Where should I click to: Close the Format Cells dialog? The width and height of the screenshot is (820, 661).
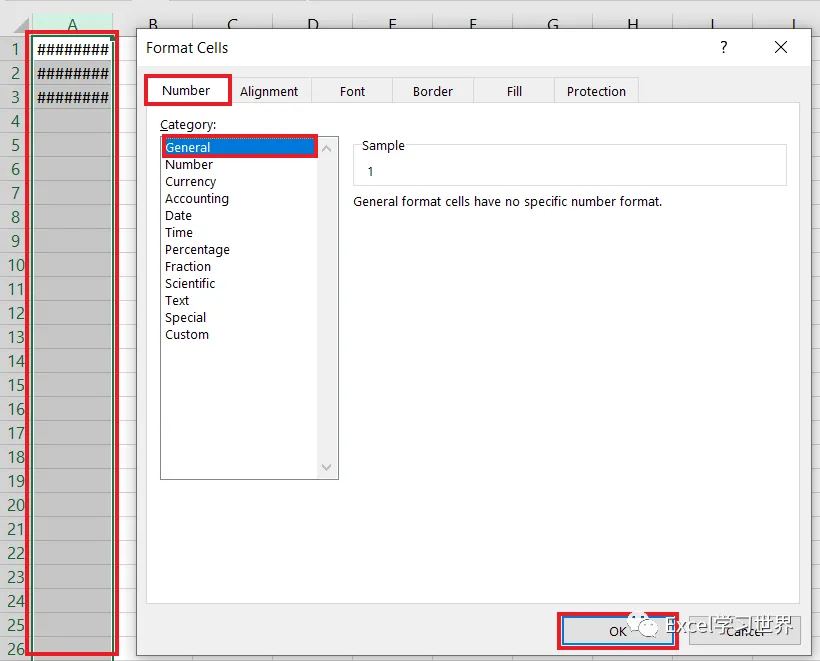(x=781, y=48)
